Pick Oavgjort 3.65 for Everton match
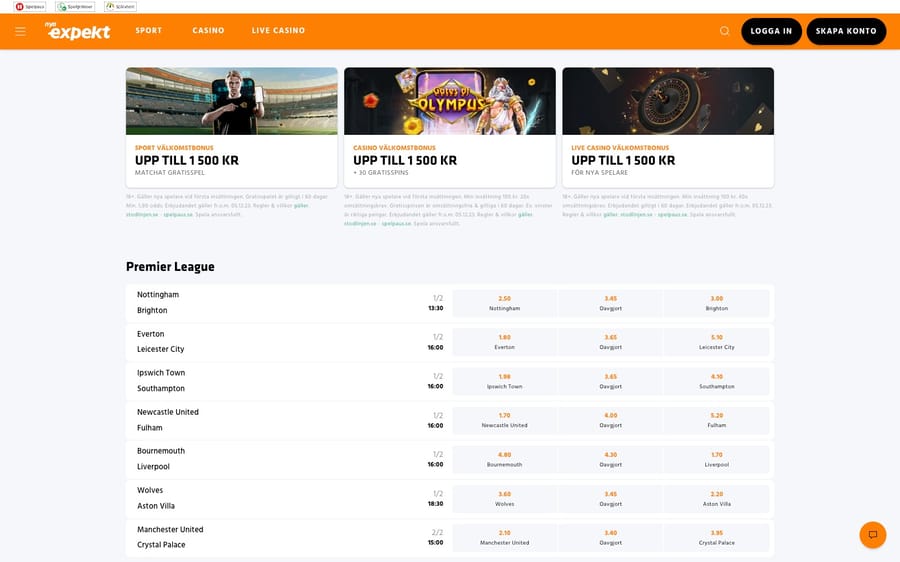Viewport: 900px width, 562px height. [x=610, y=342]
